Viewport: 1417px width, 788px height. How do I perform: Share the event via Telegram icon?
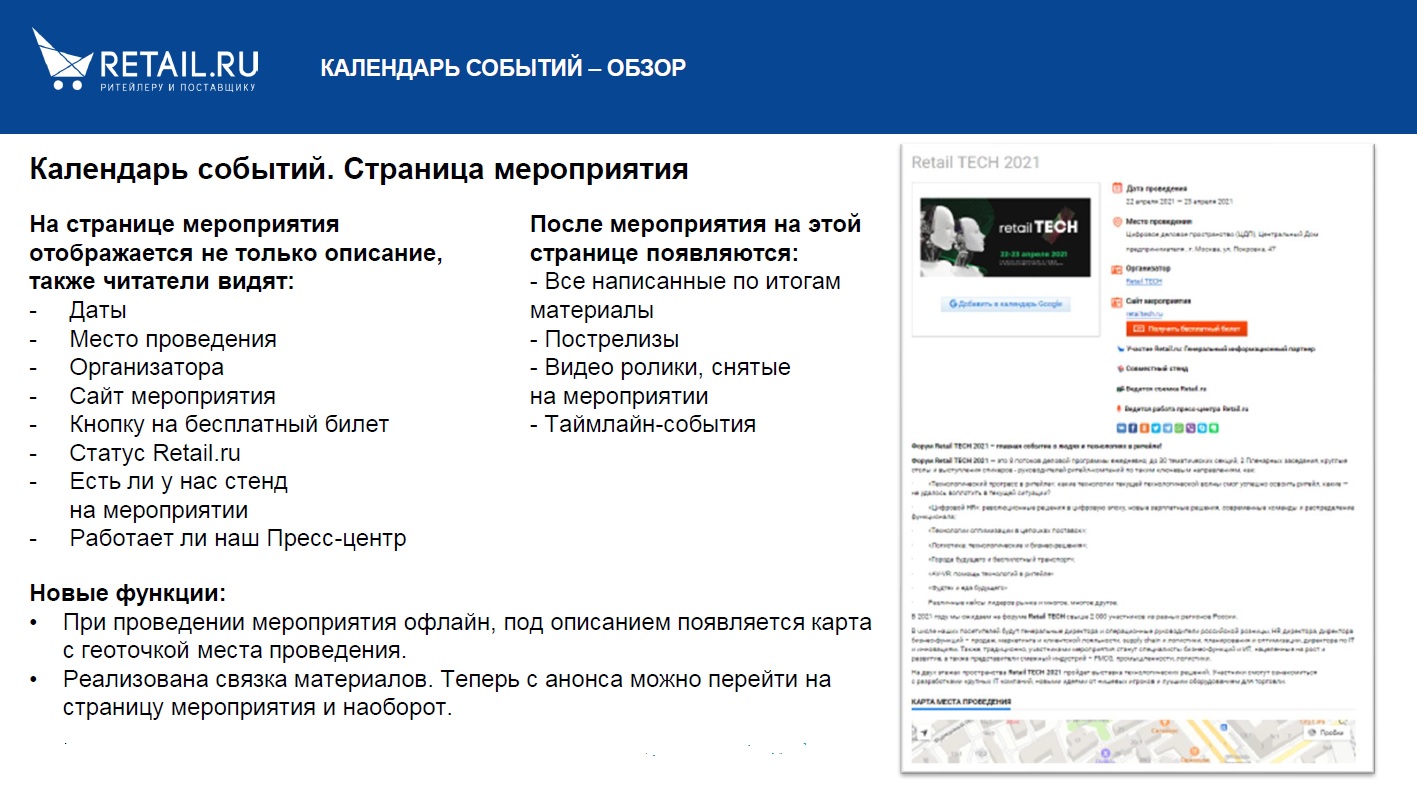pos(1167,428)
